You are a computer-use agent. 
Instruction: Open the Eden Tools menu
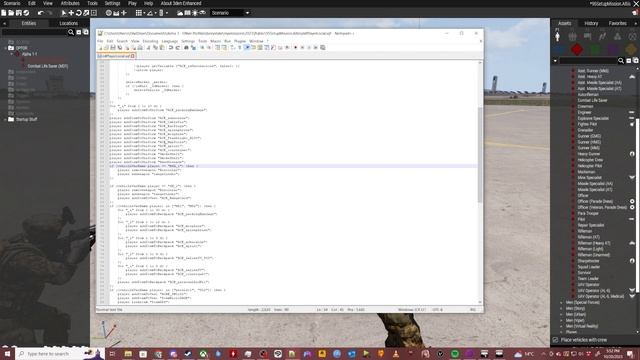(x=92, y=3)
